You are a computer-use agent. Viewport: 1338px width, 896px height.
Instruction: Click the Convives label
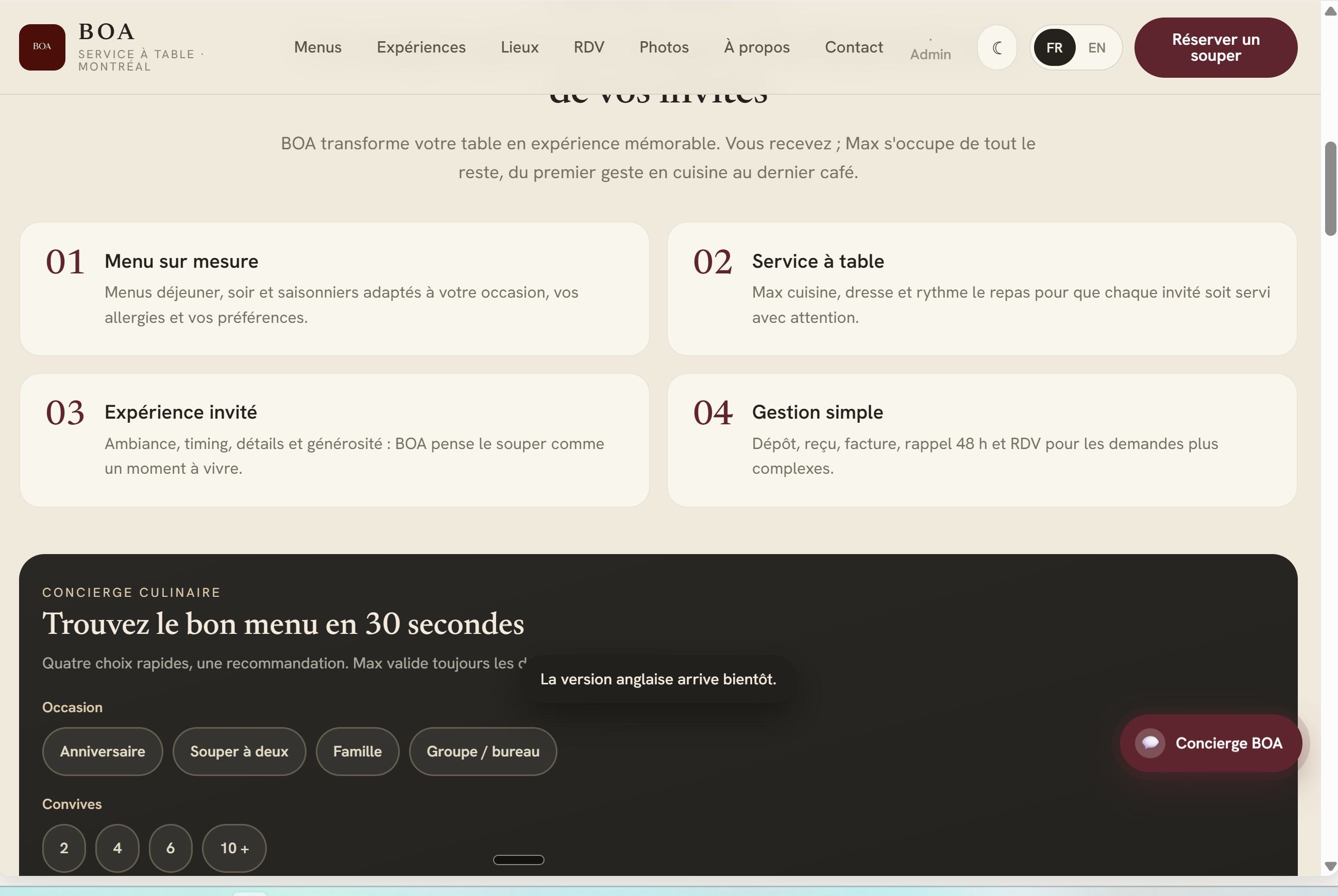[x=72, y=804]
